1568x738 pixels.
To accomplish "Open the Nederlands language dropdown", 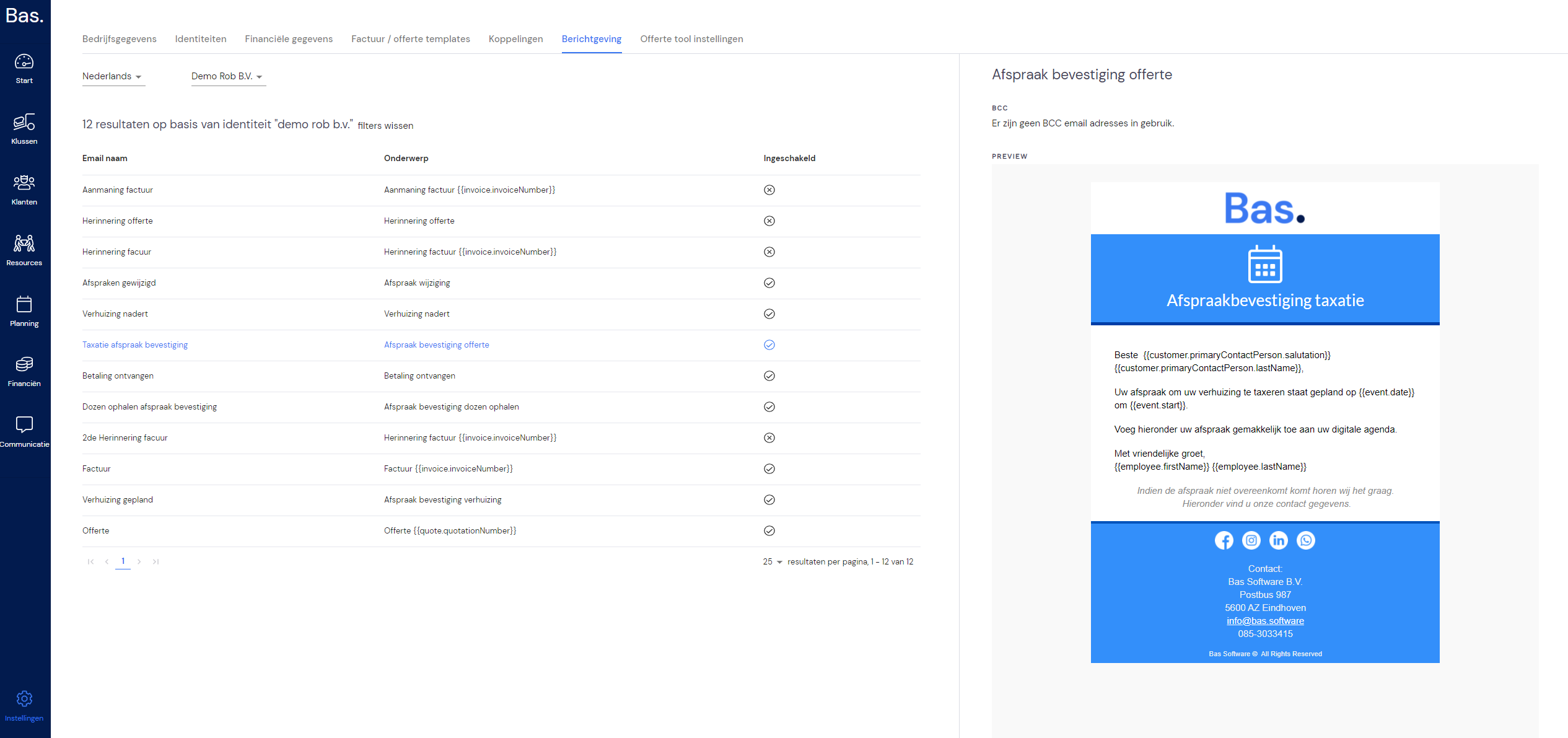I will tap(113, 76).
